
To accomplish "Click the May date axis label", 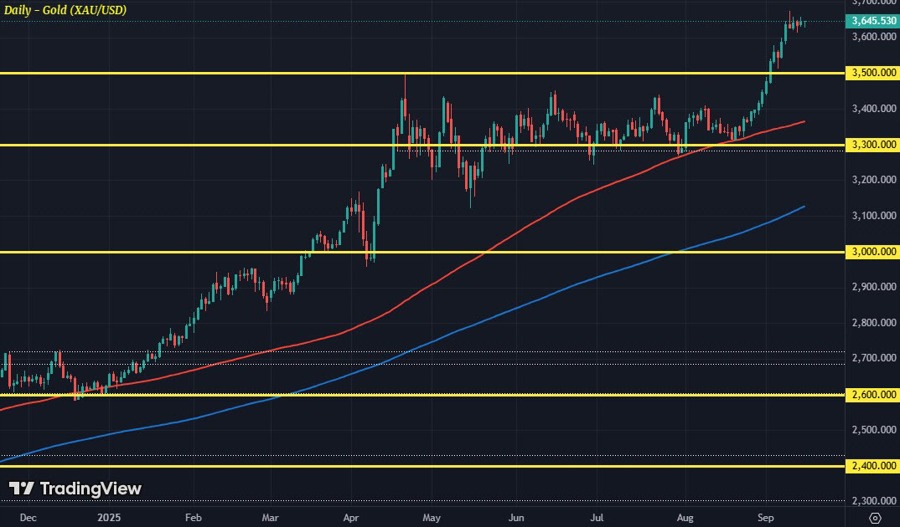I will point(432,518).
